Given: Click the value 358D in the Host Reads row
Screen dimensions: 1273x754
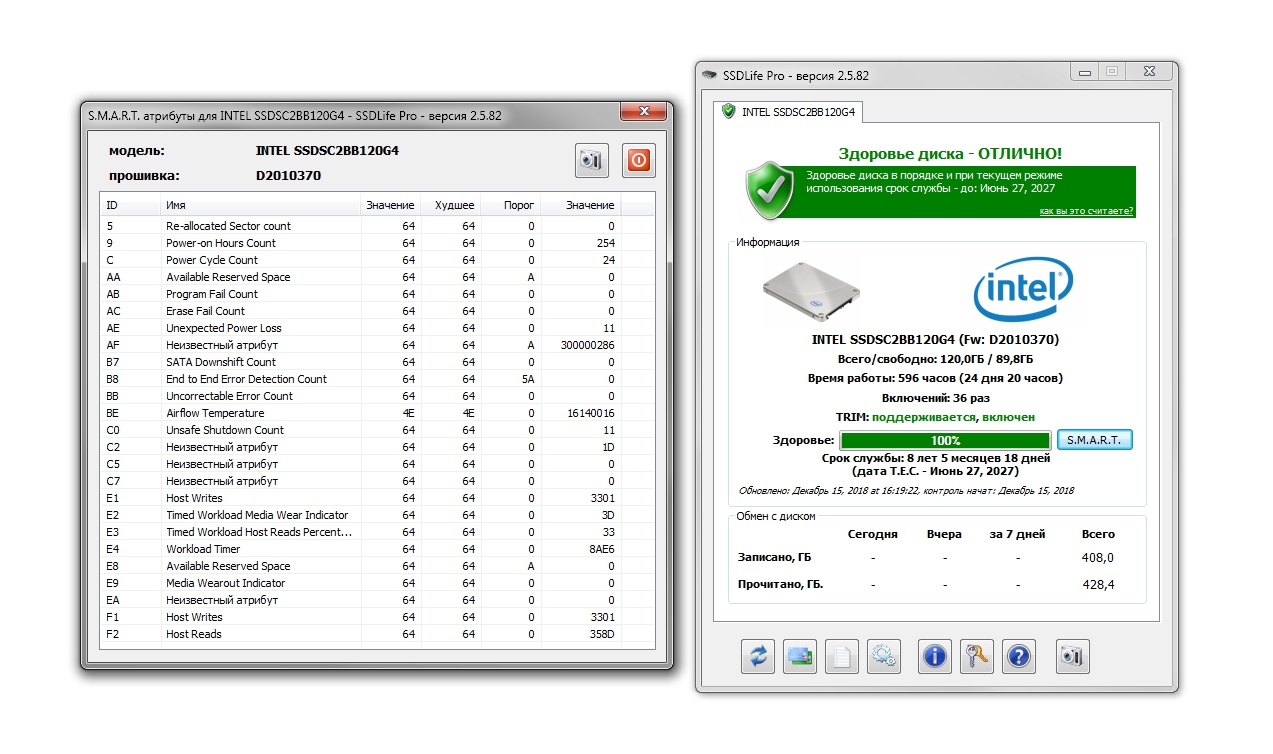Looking at the screenshot, I should click(x=601, y=634).
